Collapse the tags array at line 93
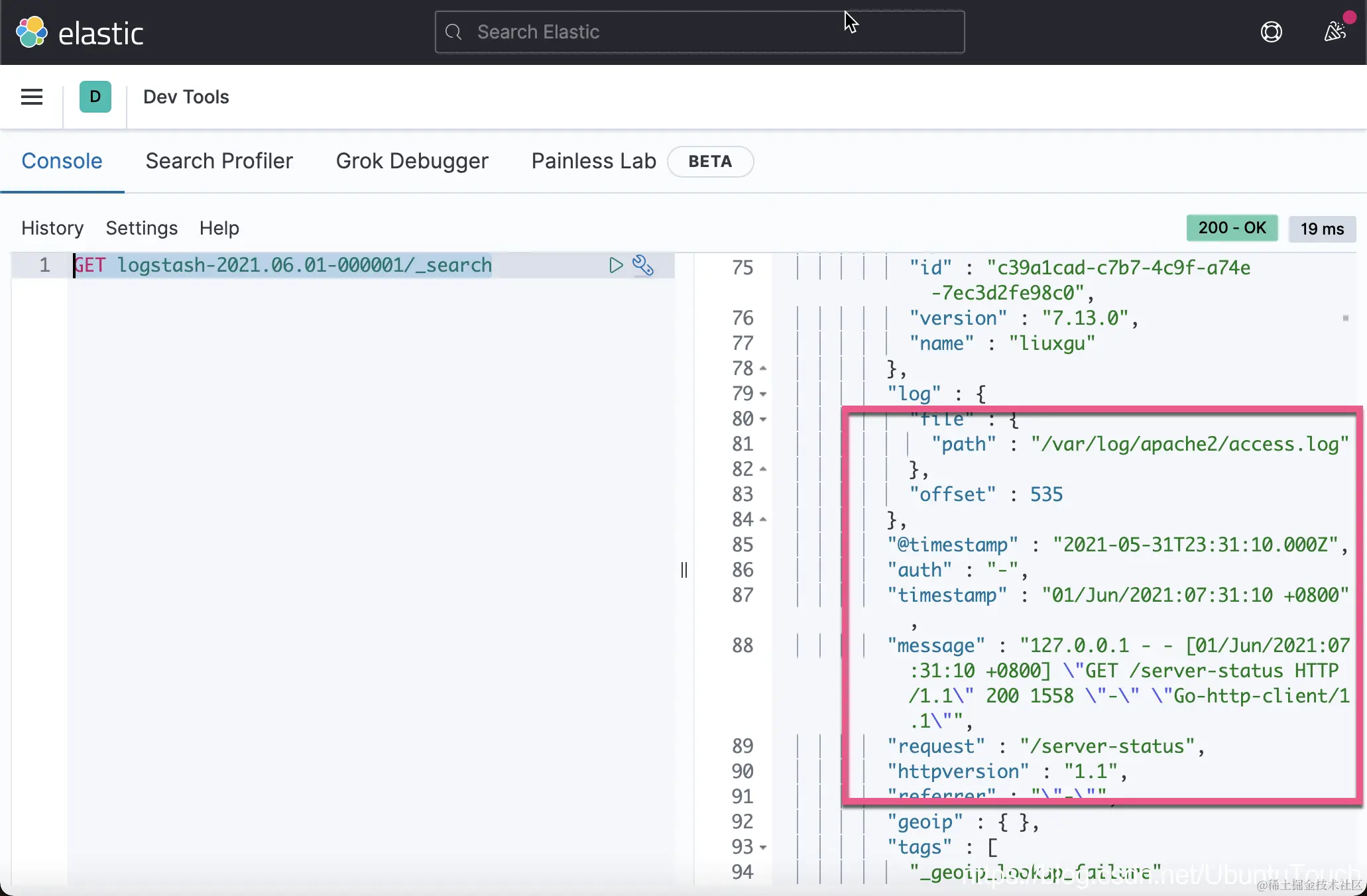1367x896 pixels. pos(763,848)
